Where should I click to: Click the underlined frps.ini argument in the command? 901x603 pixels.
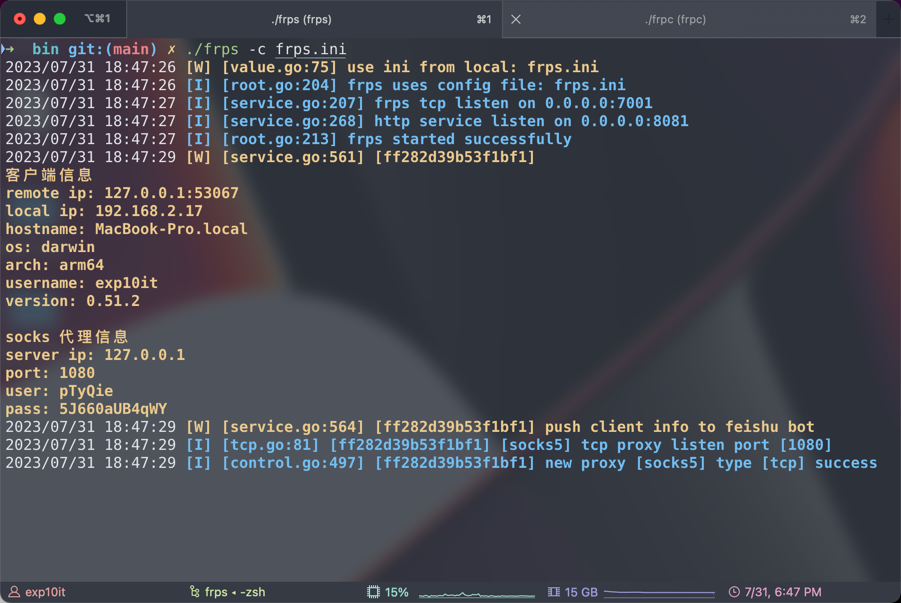click(311, 49)
